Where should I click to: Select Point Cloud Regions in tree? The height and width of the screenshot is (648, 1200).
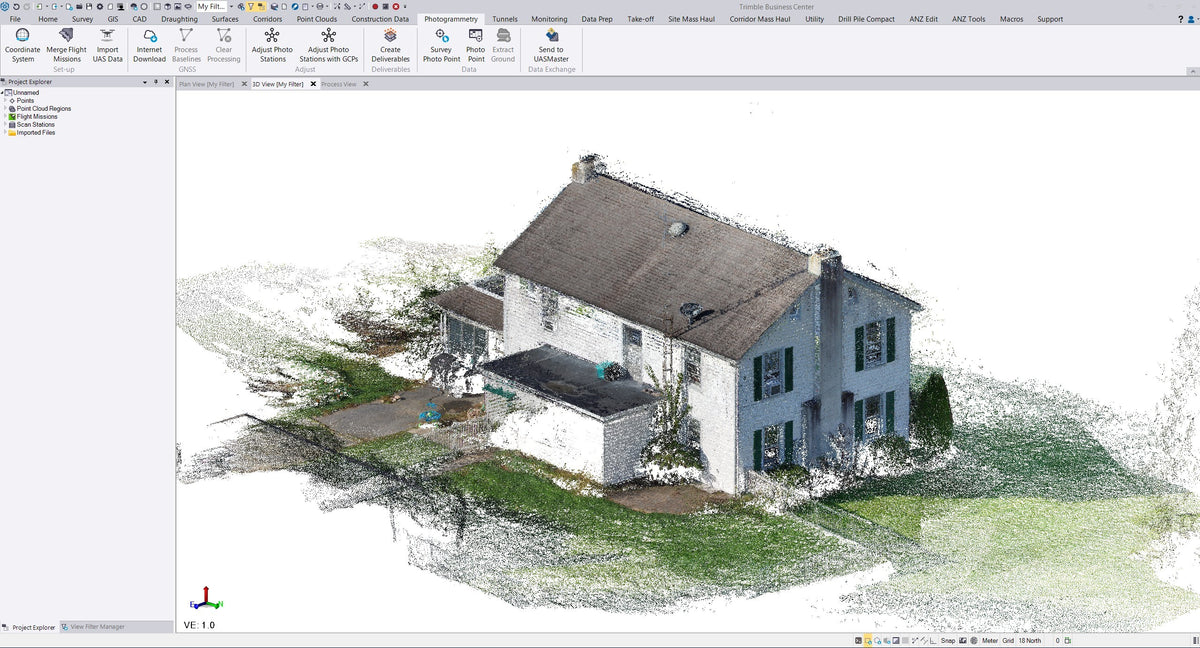[44, 108]
